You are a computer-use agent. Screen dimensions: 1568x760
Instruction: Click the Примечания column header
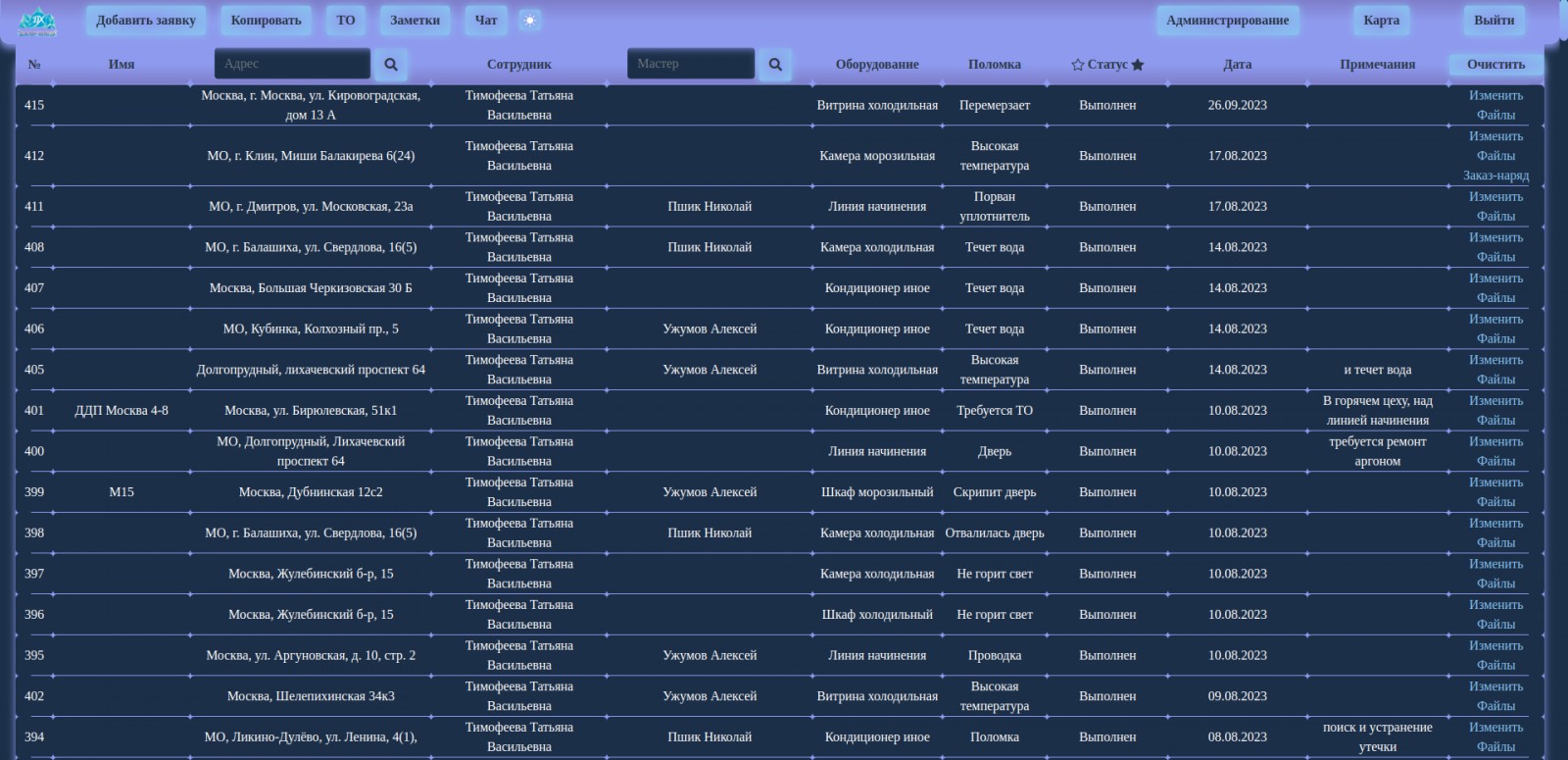1378,65
